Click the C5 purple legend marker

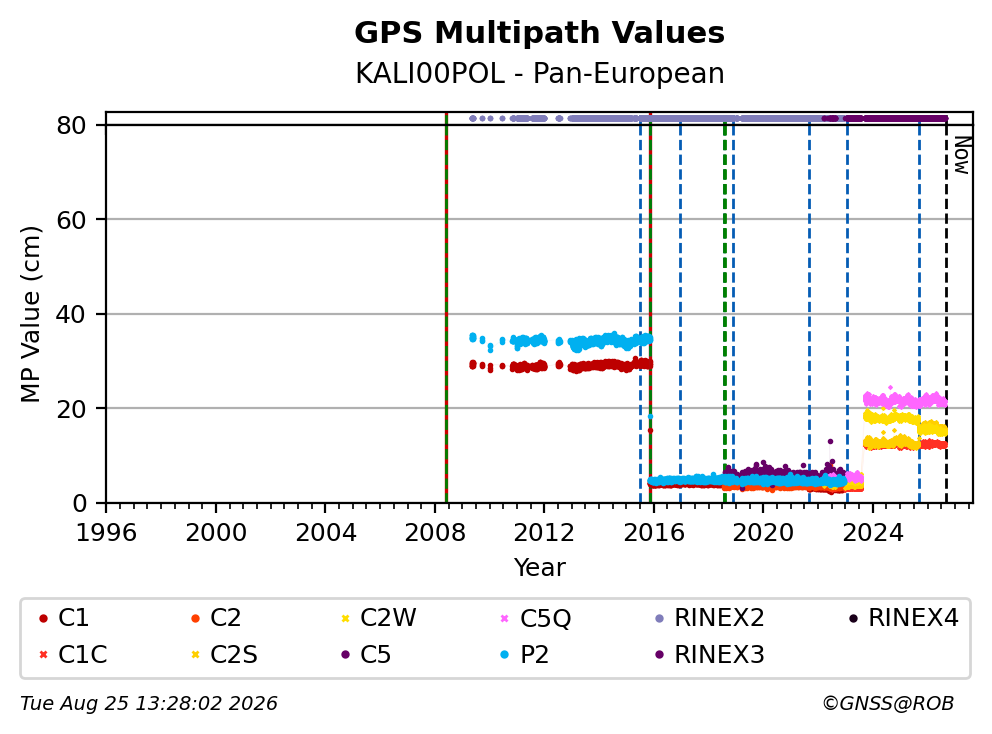(345, 655)
